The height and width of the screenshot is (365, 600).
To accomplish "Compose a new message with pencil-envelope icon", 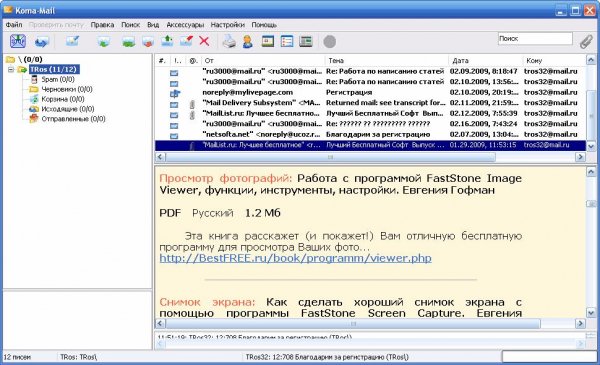I will point(72,41).
